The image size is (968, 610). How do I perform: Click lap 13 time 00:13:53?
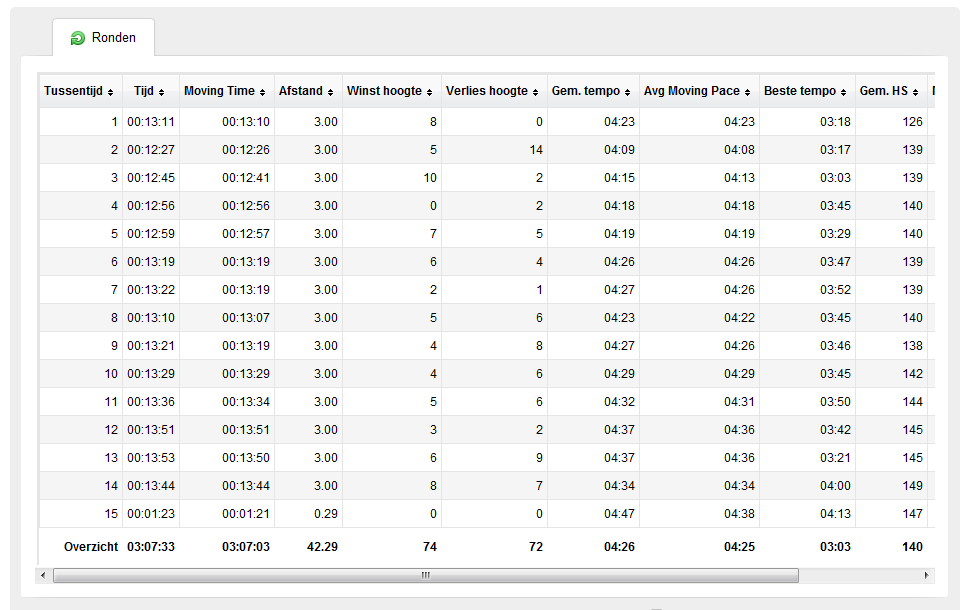coord(151,458)
